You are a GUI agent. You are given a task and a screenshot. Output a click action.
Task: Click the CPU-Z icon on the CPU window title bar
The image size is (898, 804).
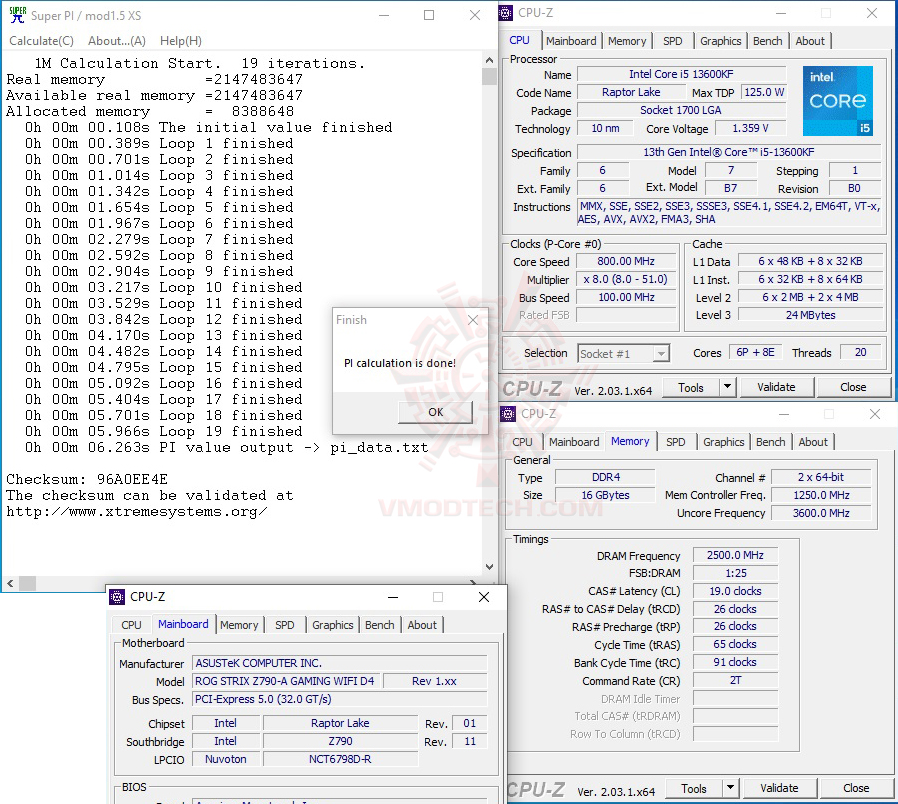(x=505, y=12)
